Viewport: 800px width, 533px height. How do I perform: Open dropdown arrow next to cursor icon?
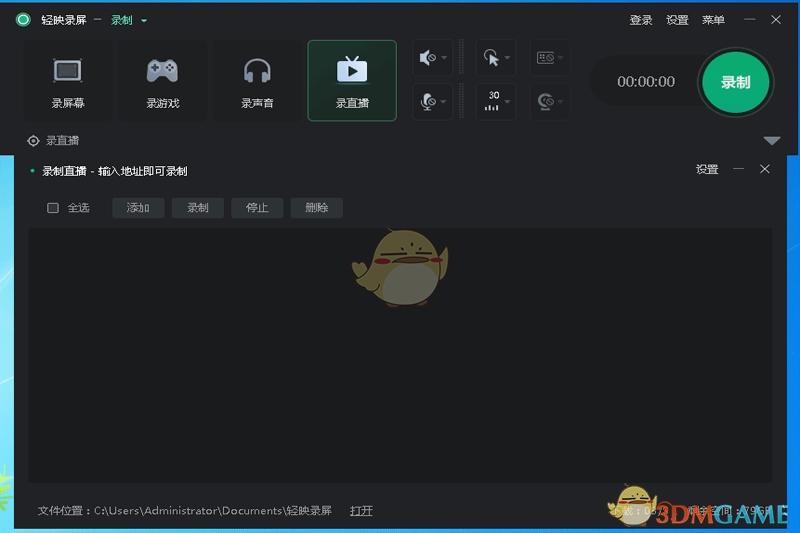507,58
